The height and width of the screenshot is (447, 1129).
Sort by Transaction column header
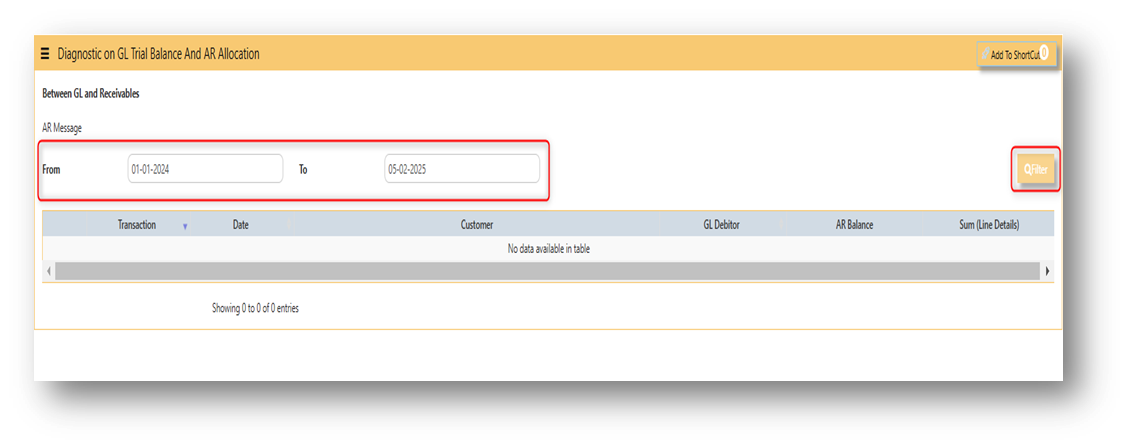click(137, 225)
